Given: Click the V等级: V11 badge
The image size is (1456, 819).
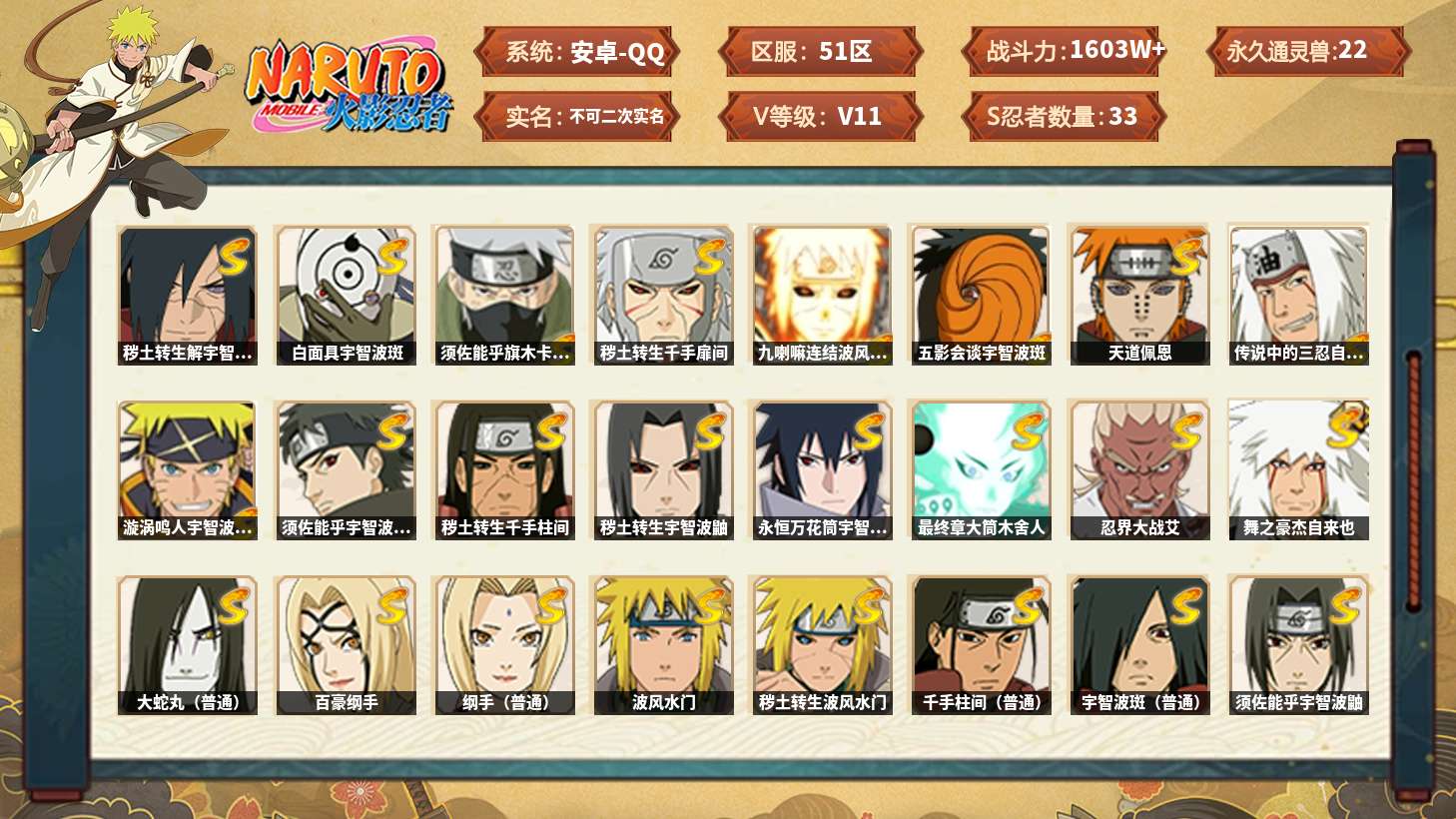Looking at the screenshot, I should click(820, 116).
